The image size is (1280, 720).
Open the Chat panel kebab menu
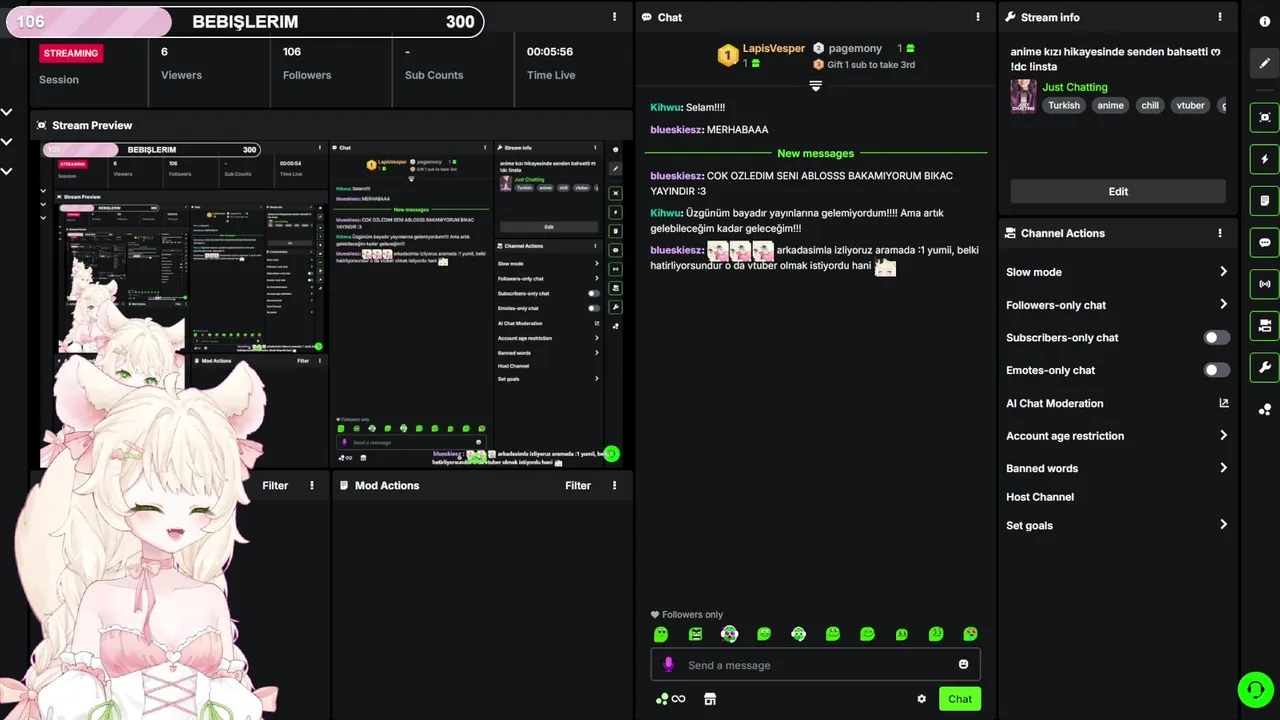click(x=978, y=17)
